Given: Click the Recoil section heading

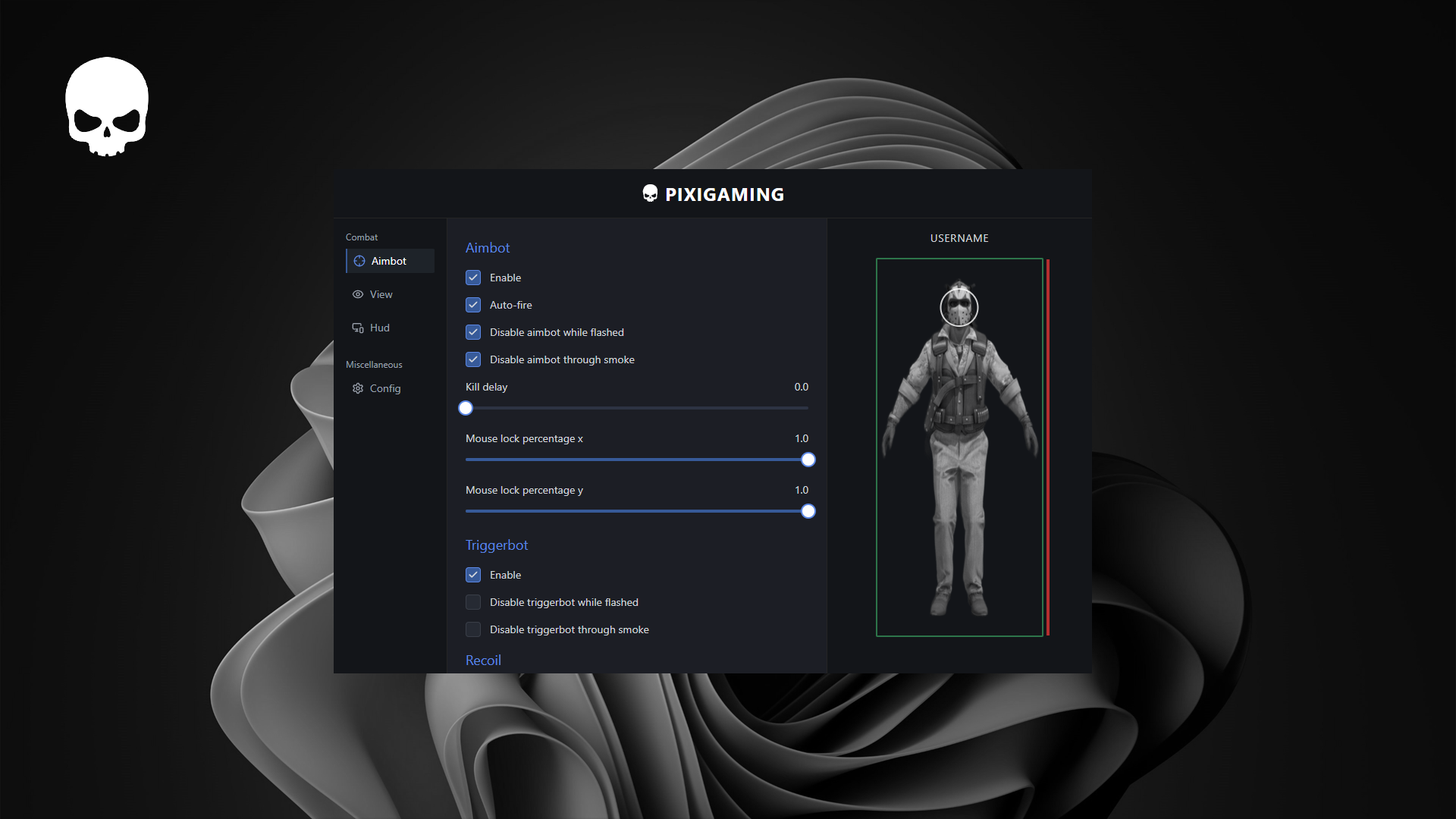Looking at the screenshot, I should 483,661.
